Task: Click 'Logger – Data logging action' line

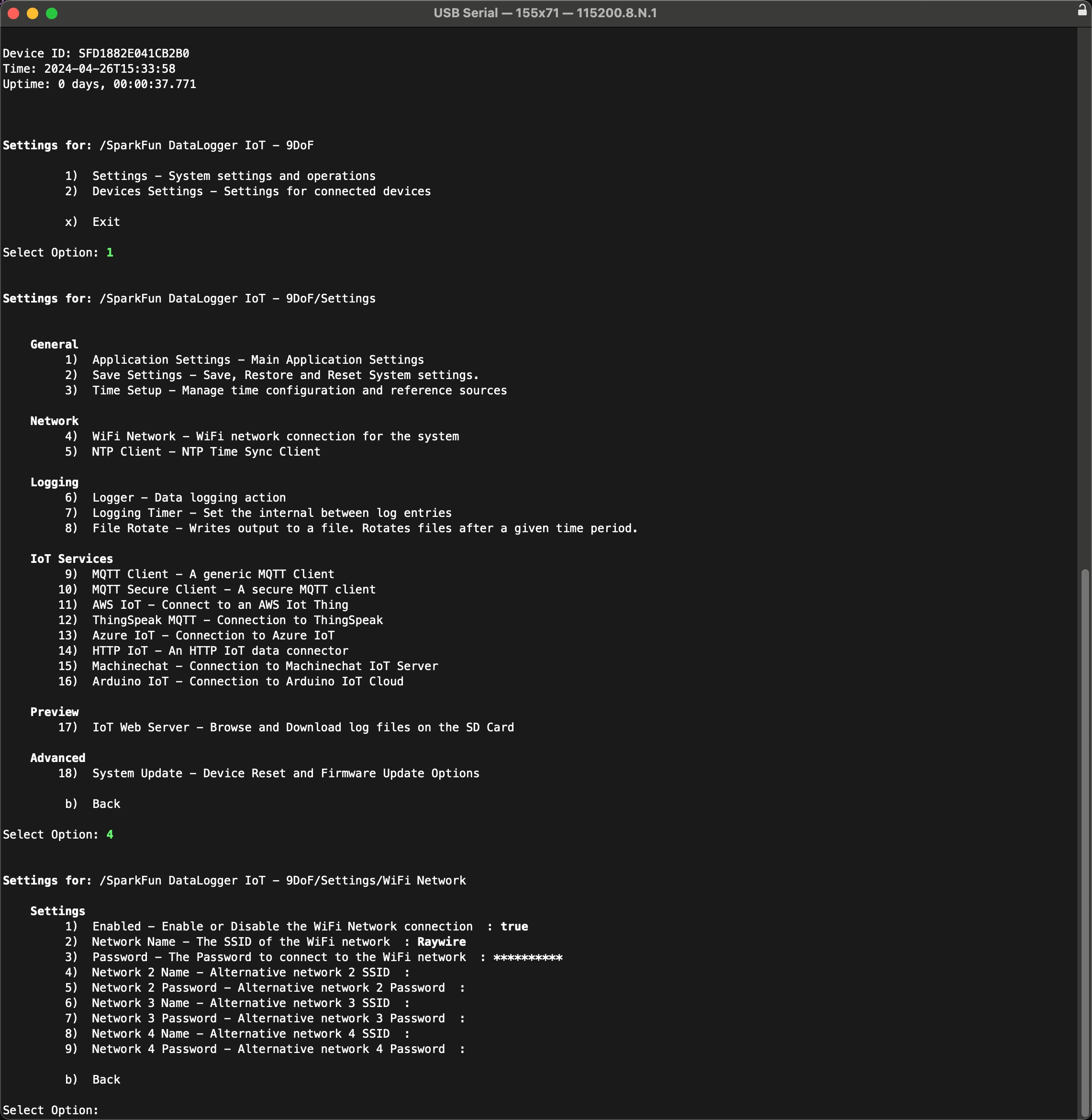Action: click(x=176, y=497)
